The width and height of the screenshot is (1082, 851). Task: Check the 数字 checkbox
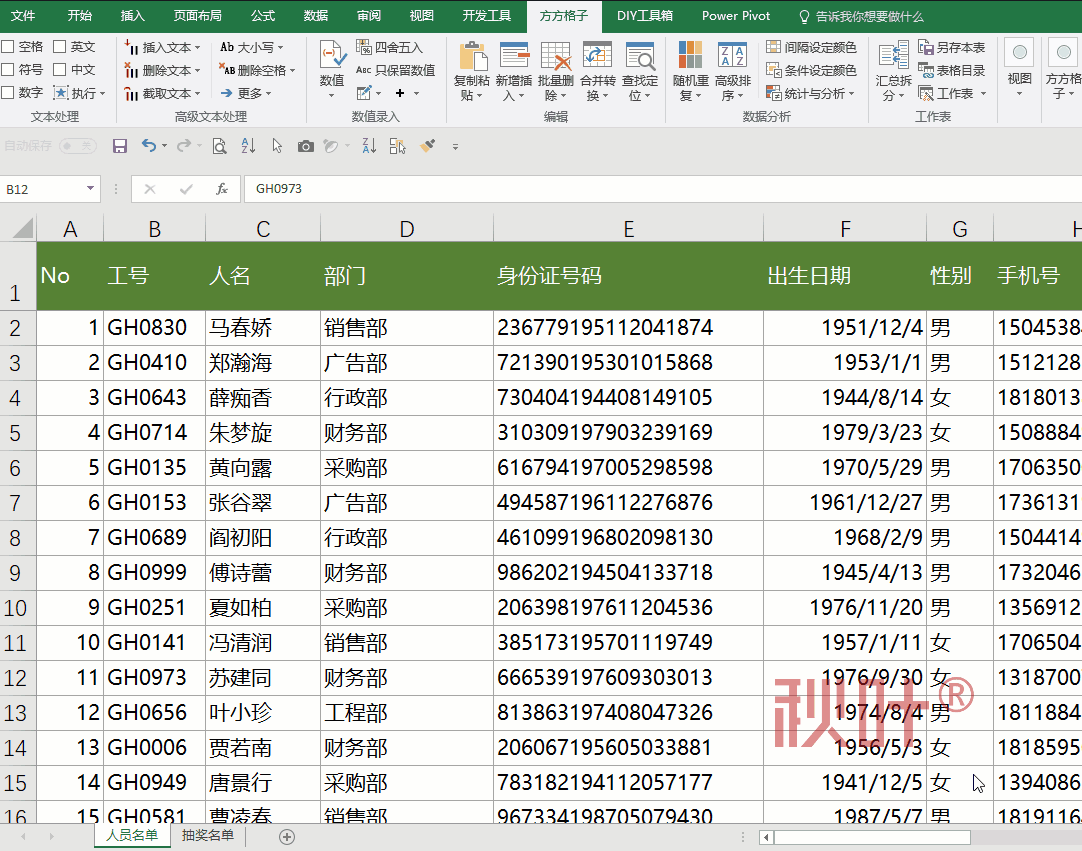(8, 92)
